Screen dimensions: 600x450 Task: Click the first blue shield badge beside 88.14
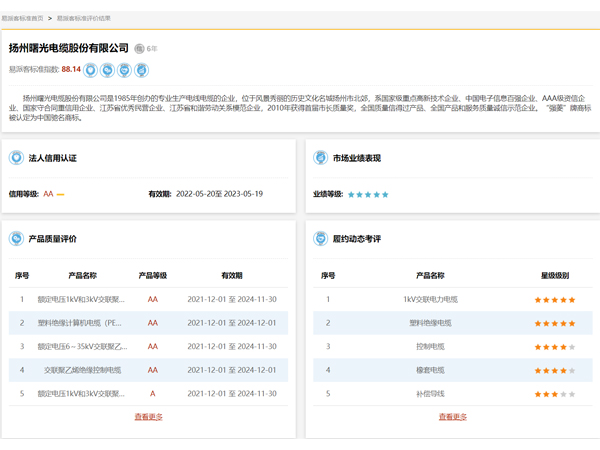click(91, 70)
